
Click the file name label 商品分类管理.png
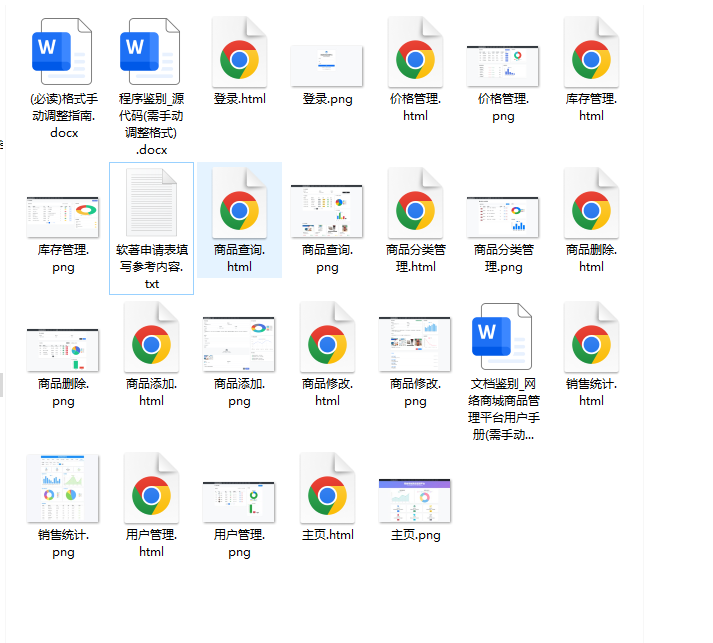coord(503,258)
